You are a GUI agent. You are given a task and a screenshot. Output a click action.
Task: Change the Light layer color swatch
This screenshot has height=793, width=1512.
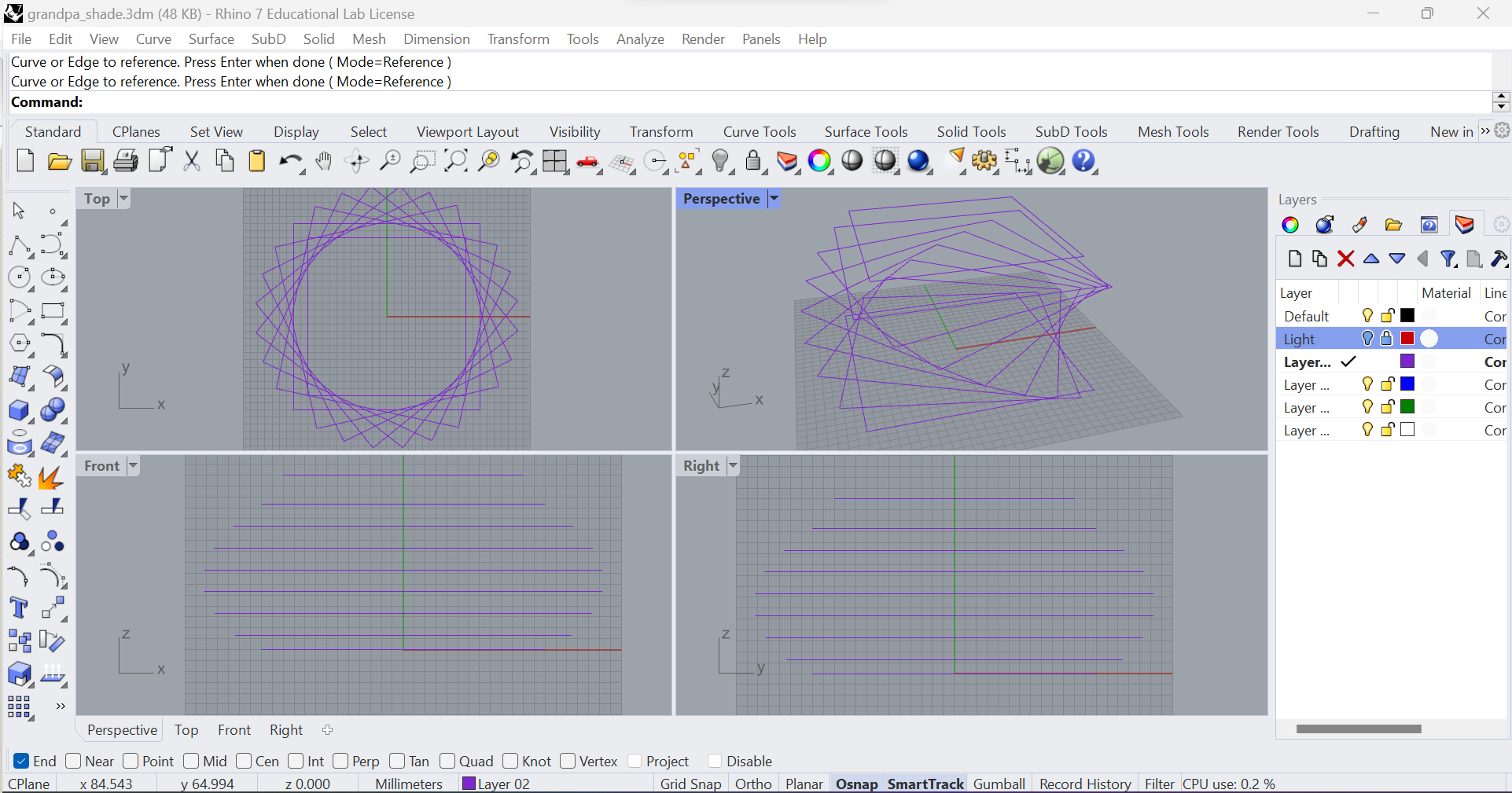pyautogui.click(x=1407, y=339)
